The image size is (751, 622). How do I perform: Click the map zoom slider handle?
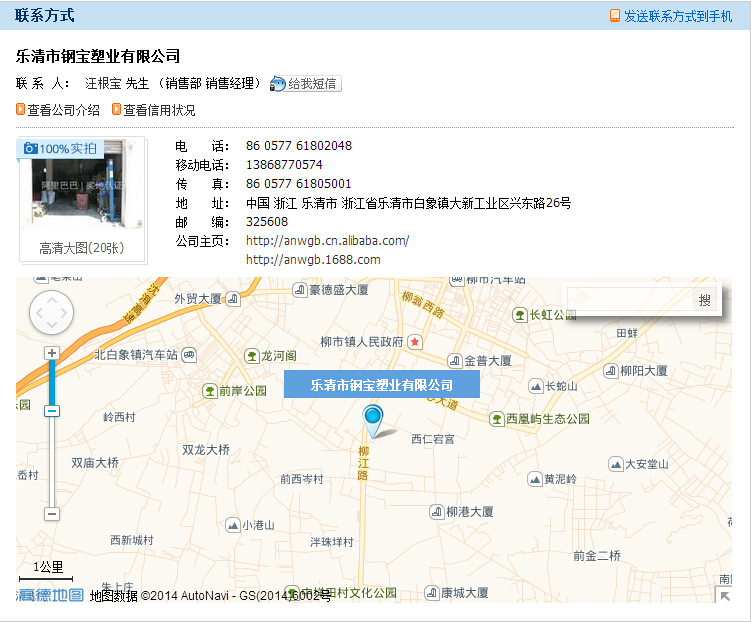coord(52,411)
